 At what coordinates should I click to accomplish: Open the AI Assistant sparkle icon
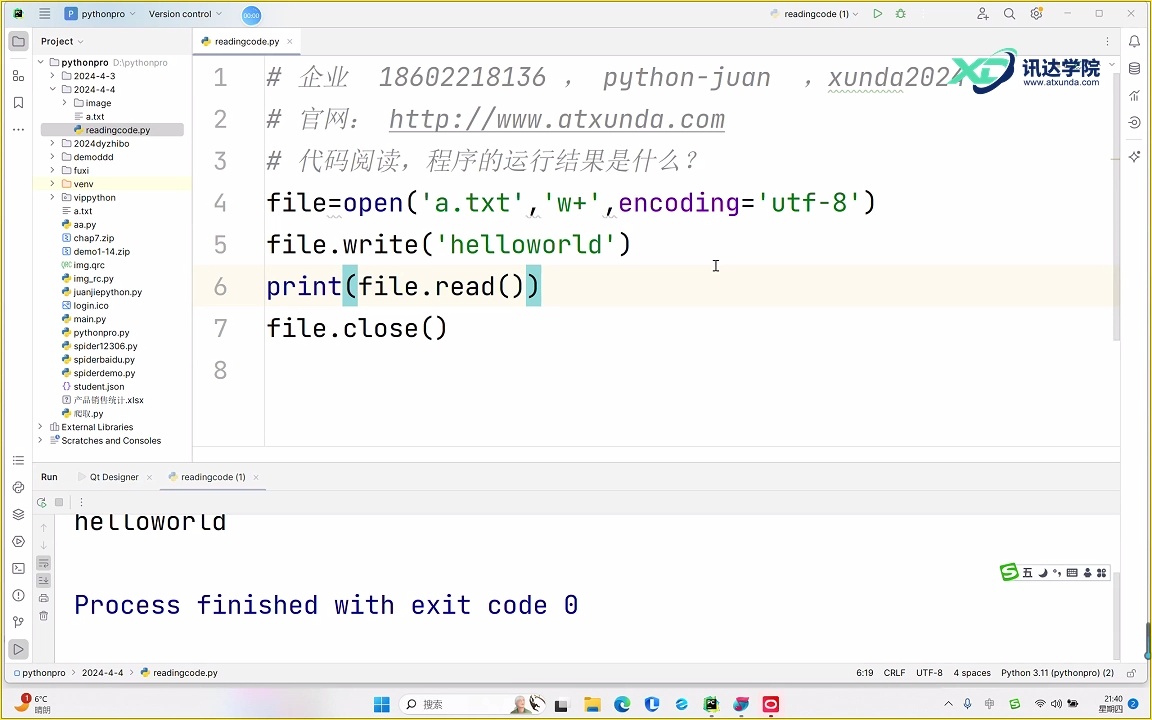[x=1135, y=157]
